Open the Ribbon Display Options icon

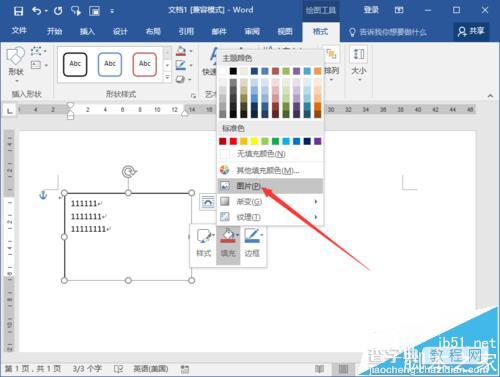point(399,10)
